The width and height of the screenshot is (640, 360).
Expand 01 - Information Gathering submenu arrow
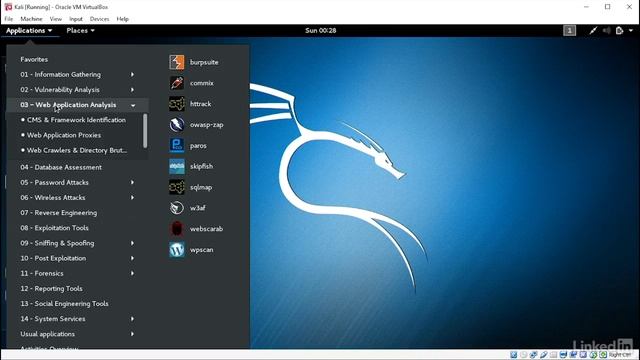[x=132, y=74]
